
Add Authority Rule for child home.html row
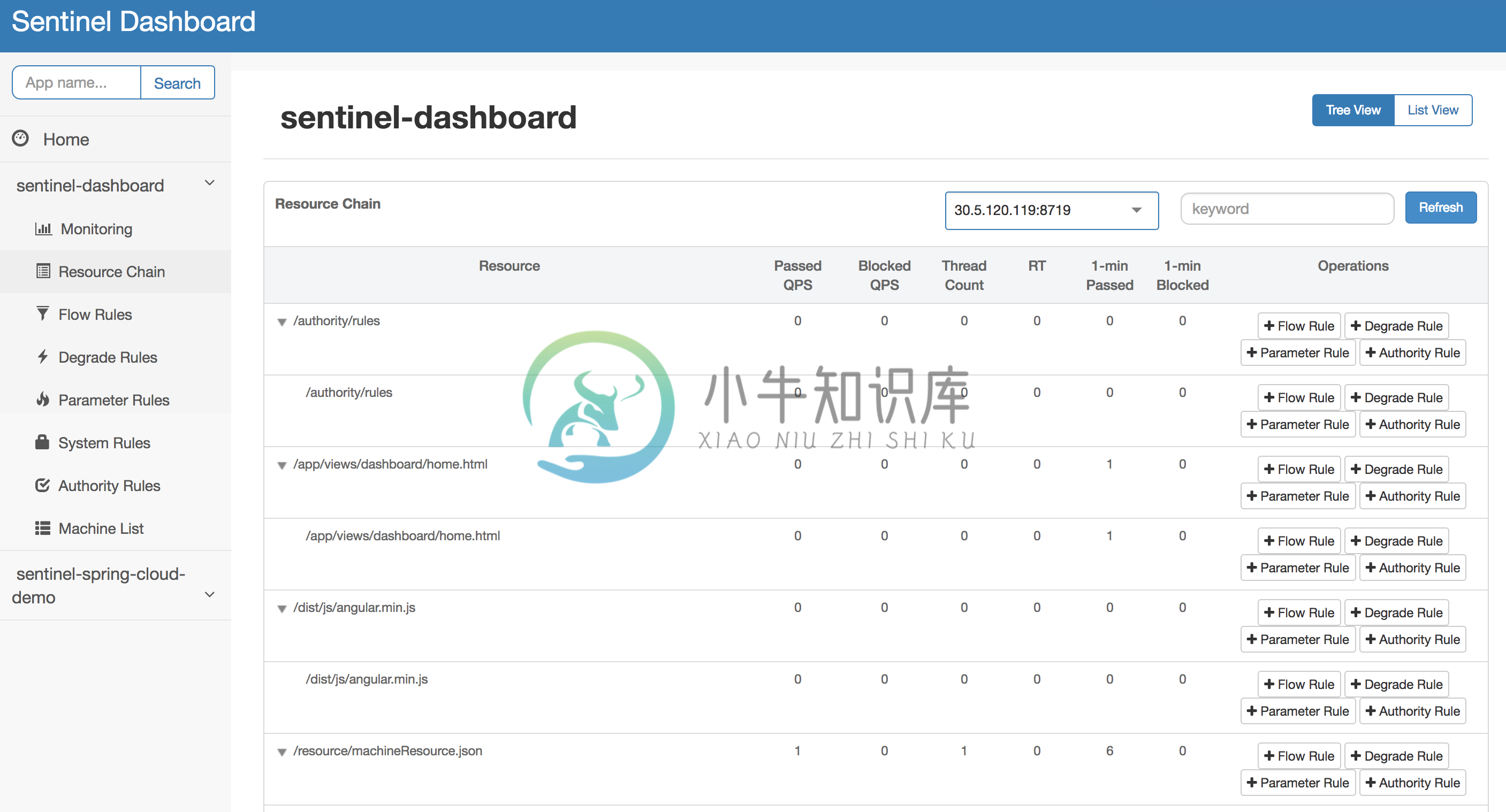coord(1412,568)
